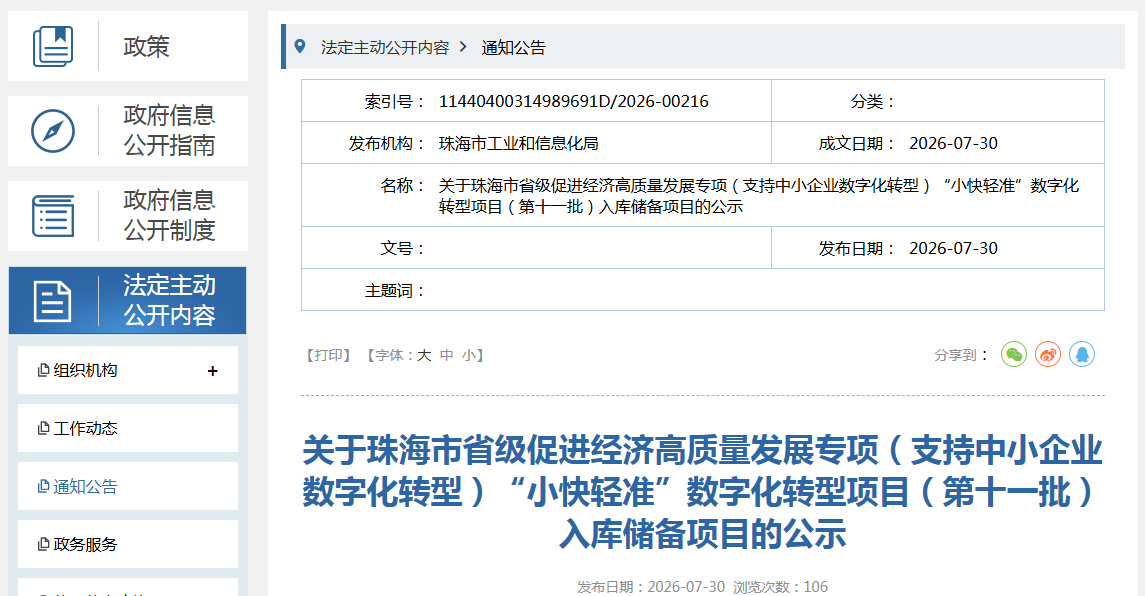The width and height of the screenshot is (1145, 596).
Task: Click the 发布日期:2026-07-30 line under the headline
Action: pyautogui.click(x=651, y=587)
